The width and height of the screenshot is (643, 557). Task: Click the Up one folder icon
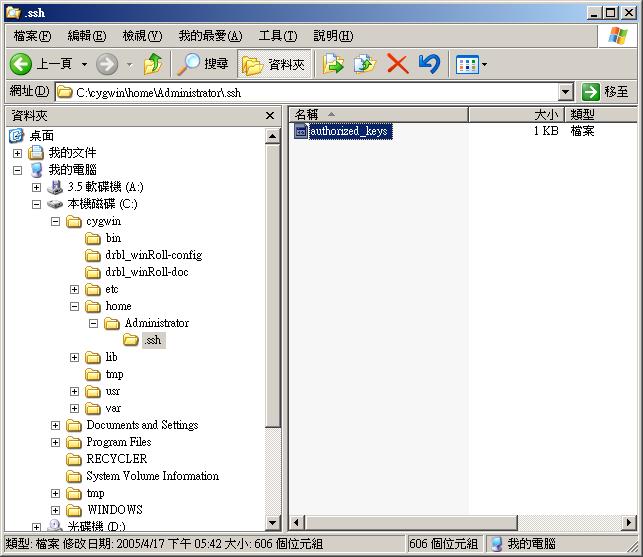click(x=152, y=64)
